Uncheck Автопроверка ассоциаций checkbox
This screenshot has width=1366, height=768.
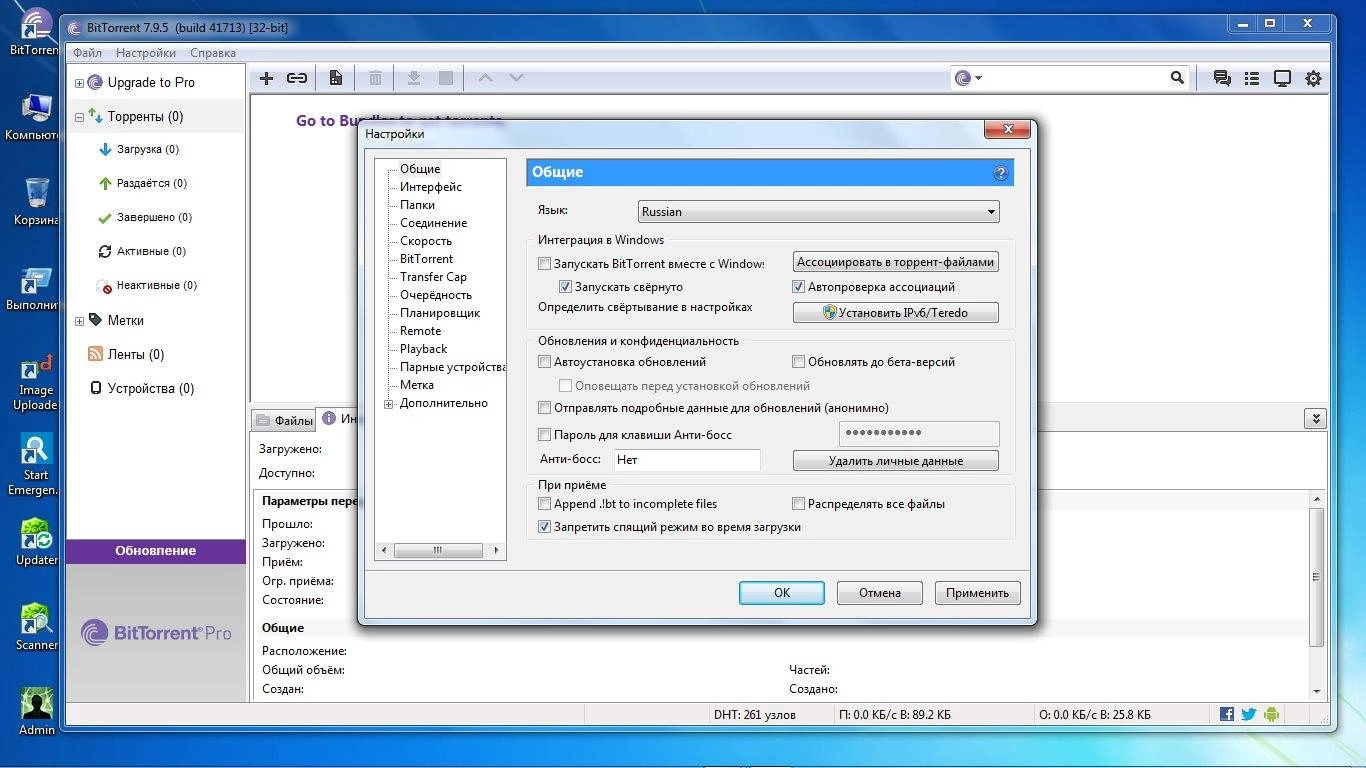pos(798,287)
